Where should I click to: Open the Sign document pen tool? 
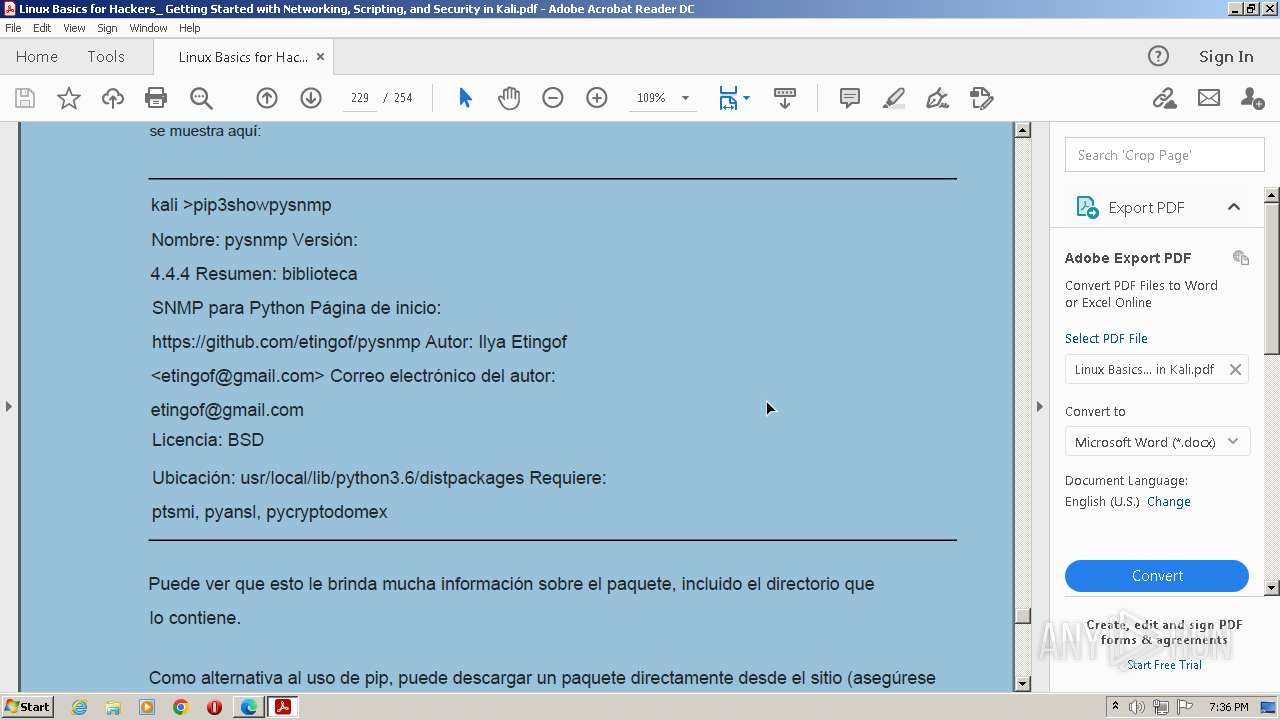(937, 98)
